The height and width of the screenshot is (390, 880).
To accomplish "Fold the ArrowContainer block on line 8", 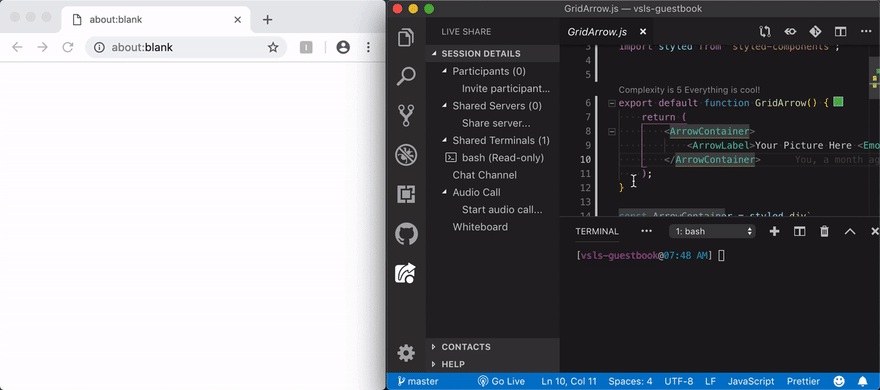I will [612, 131].
